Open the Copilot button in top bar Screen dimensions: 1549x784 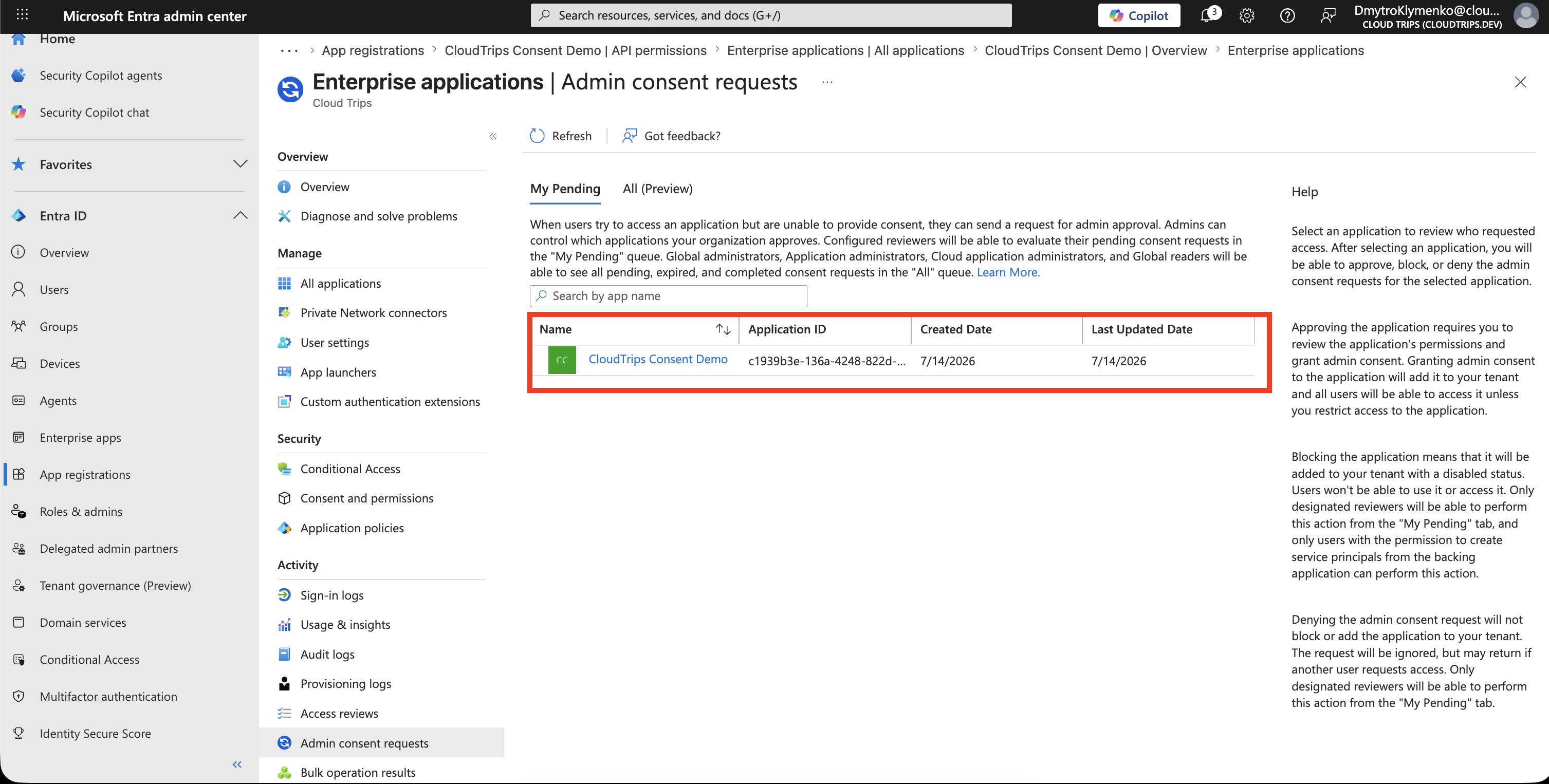pos(1139,15)
